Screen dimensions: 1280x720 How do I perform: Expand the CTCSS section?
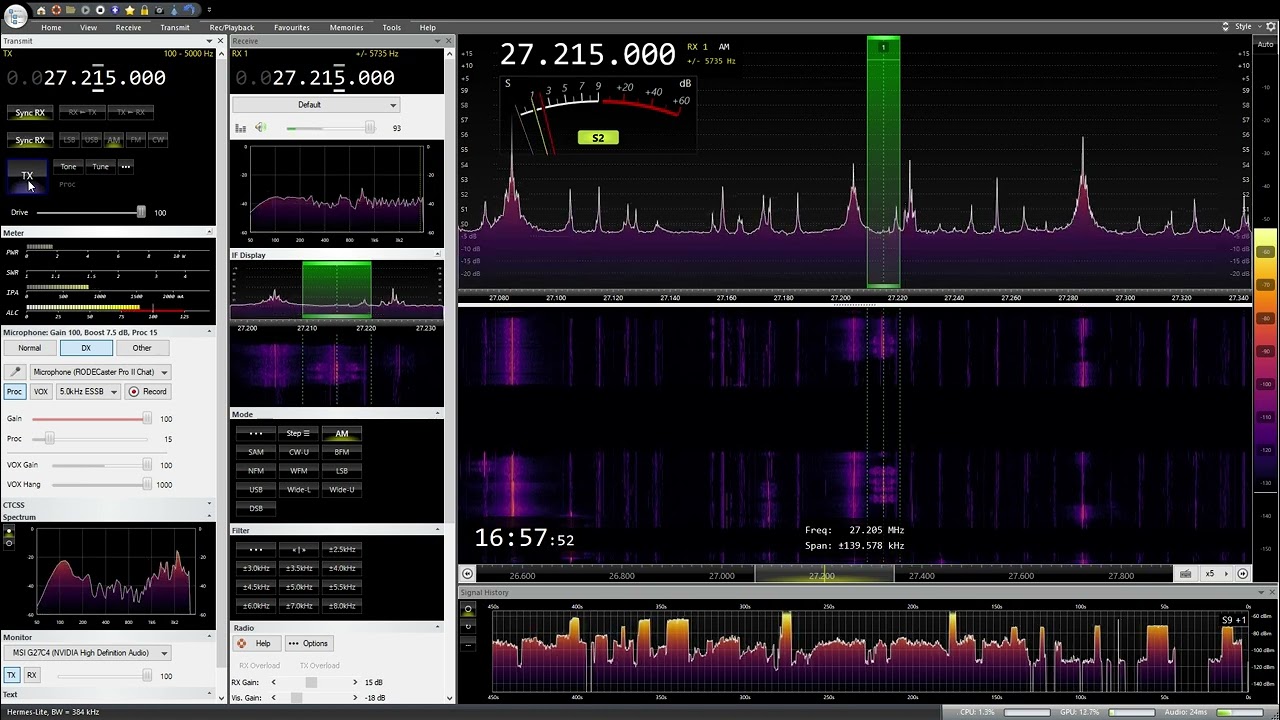click(x=209, y=505)
